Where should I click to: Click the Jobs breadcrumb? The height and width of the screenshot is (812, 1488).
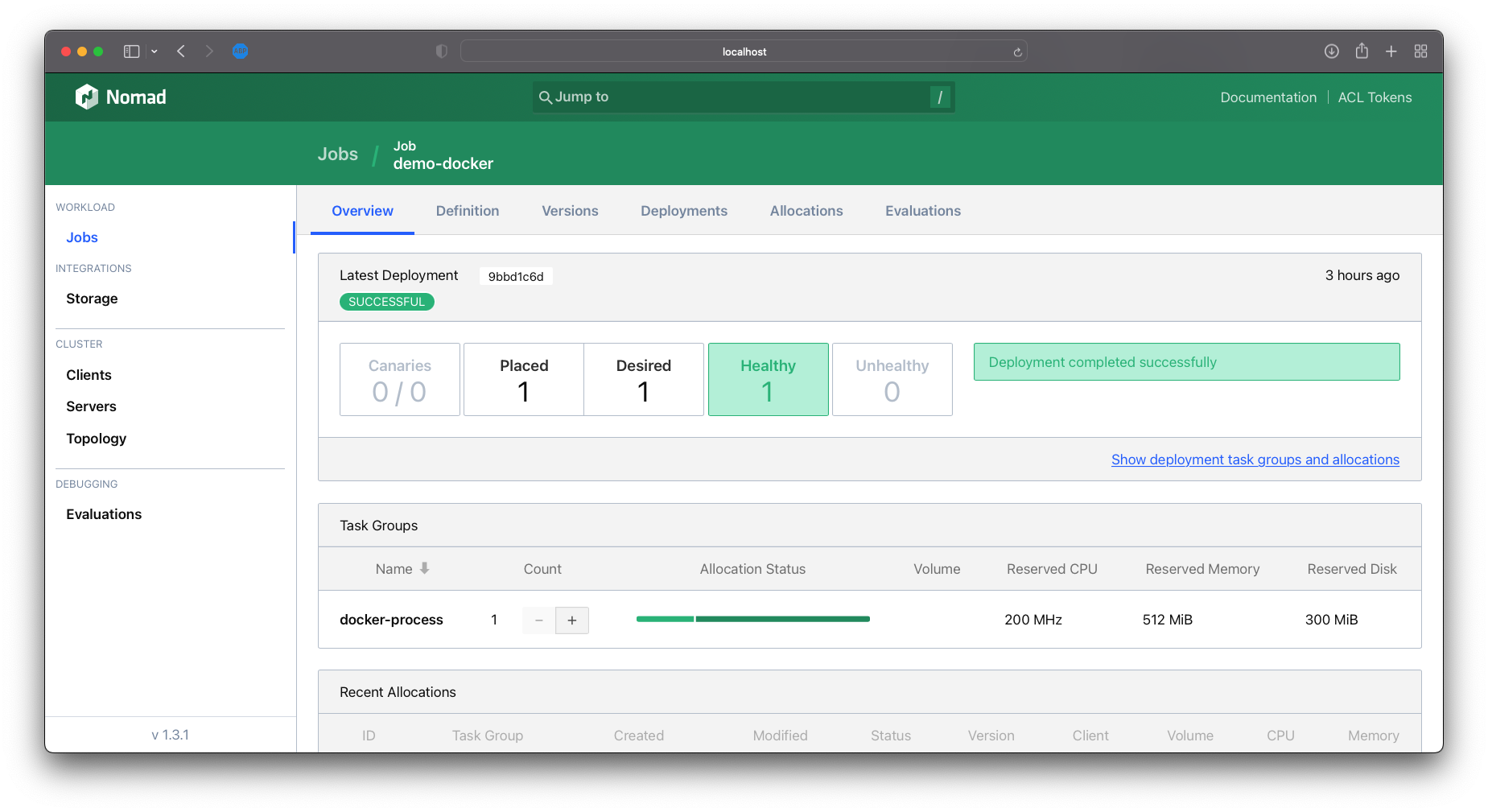[x=337, y=155]
